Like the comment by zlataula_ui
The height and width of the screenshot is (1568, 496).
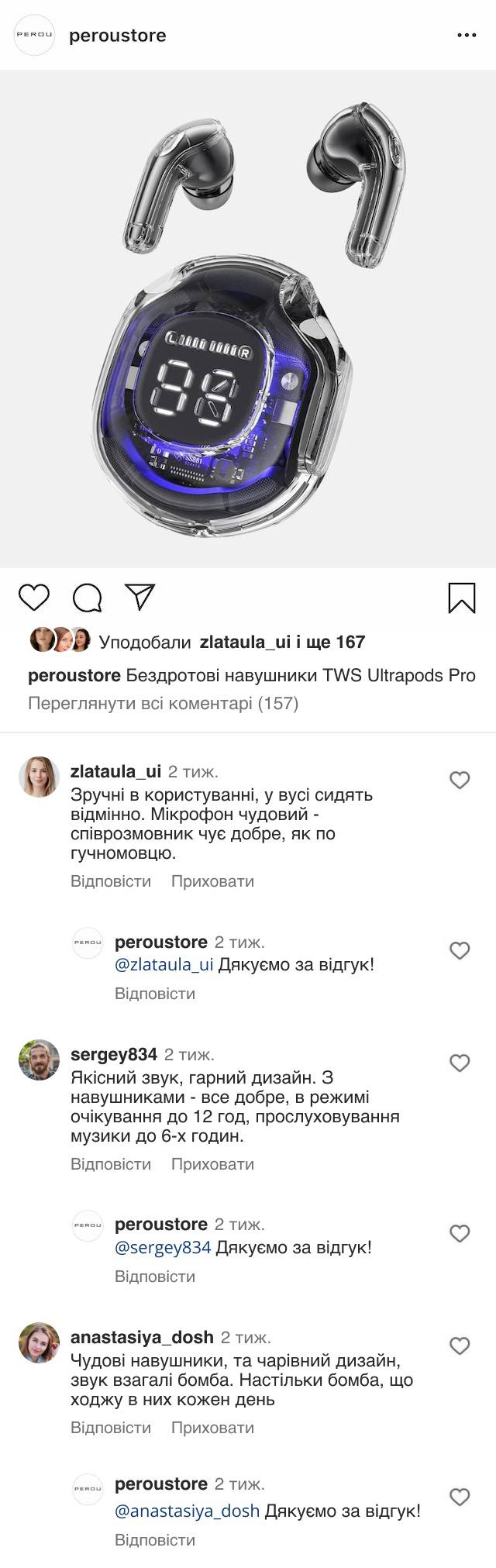point(460,780)
